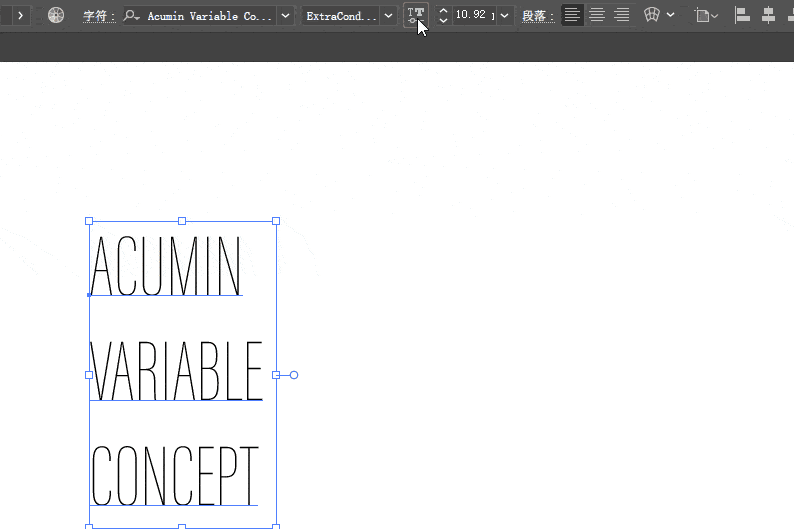Set paragraph alignment to left

pos(572,15)
